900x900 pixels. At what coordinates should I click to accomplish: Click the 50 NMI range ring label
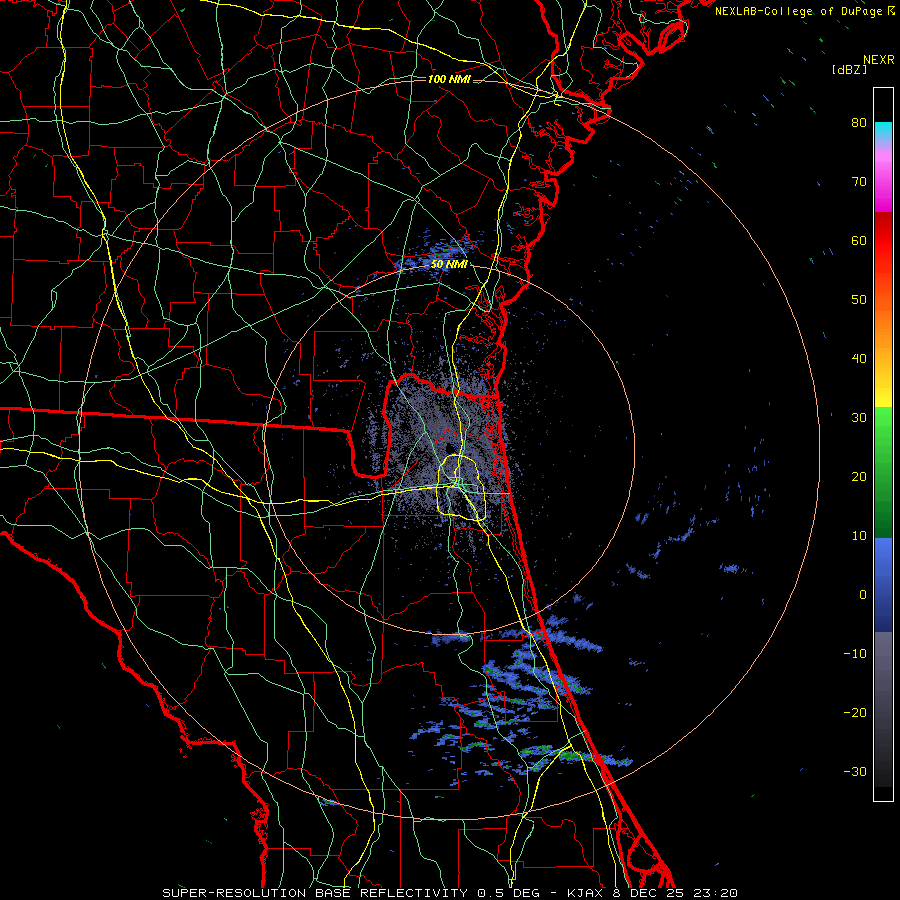tap(449, 265)
